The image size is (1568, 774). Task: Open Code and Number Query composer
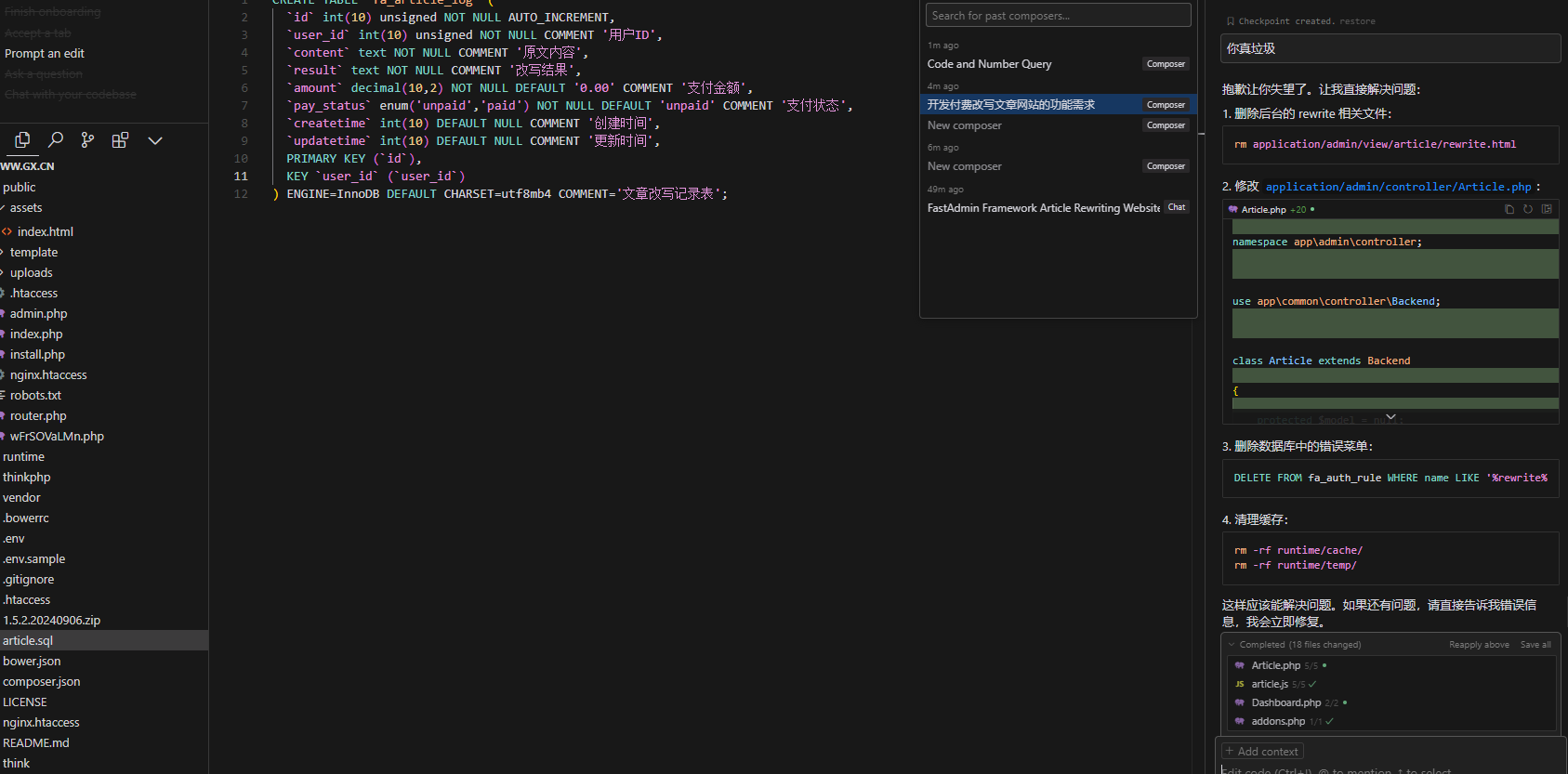click(1058, 64)
